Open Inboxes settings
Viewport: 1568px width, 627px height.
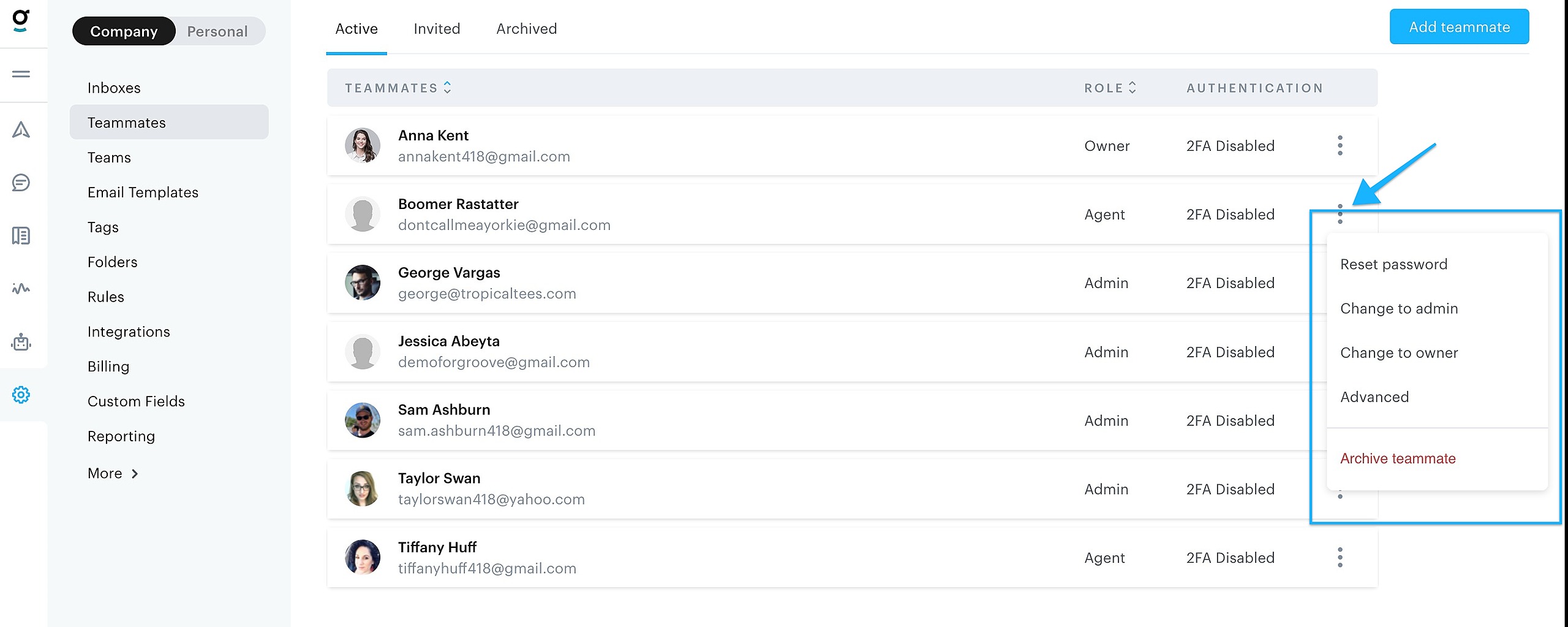(x=169, y=88)
